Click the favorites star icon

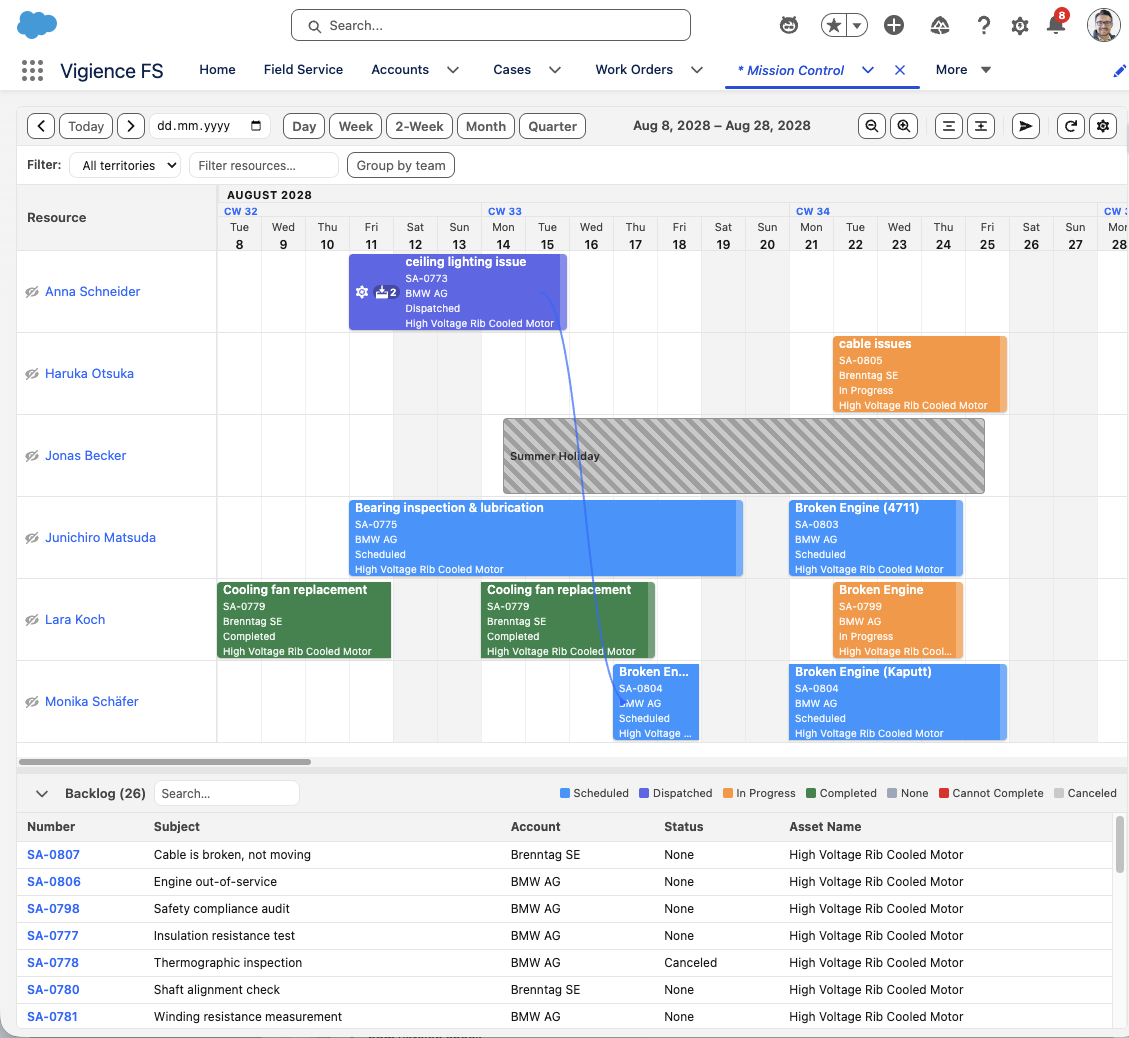tap(834, 26)
